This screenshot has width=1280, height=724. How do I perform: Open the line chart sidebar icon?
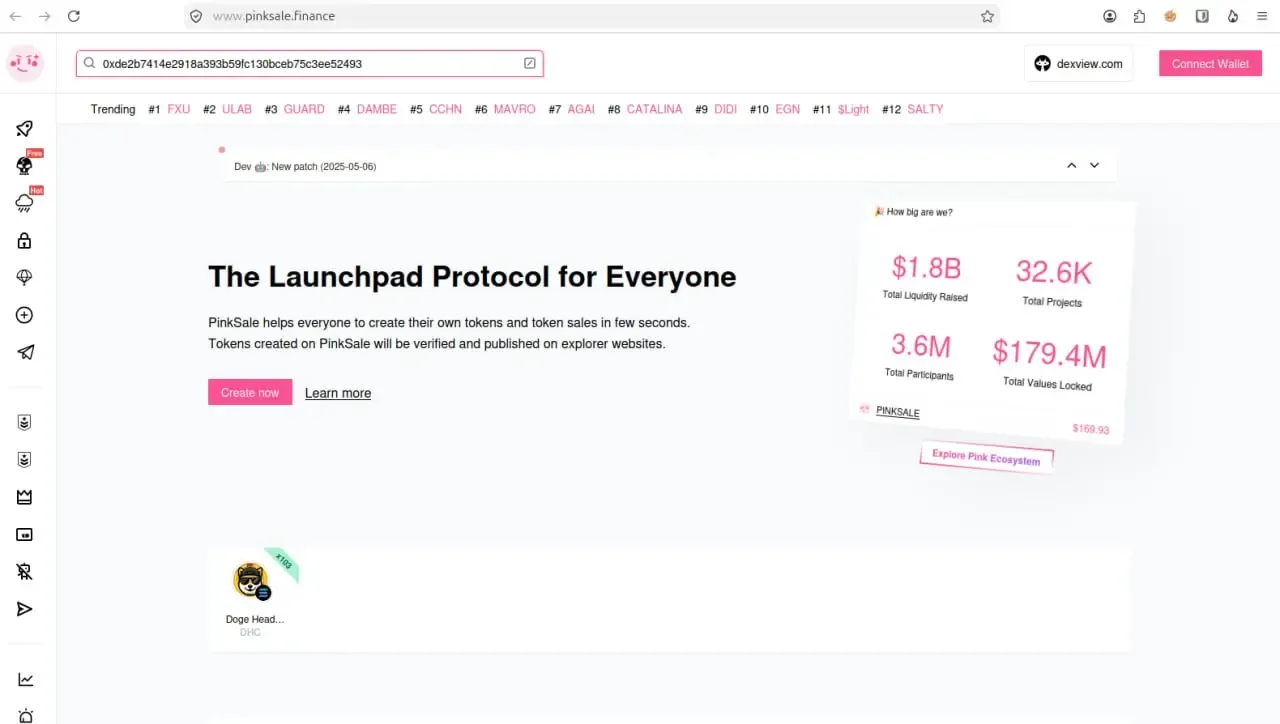(x=25, y=680)
